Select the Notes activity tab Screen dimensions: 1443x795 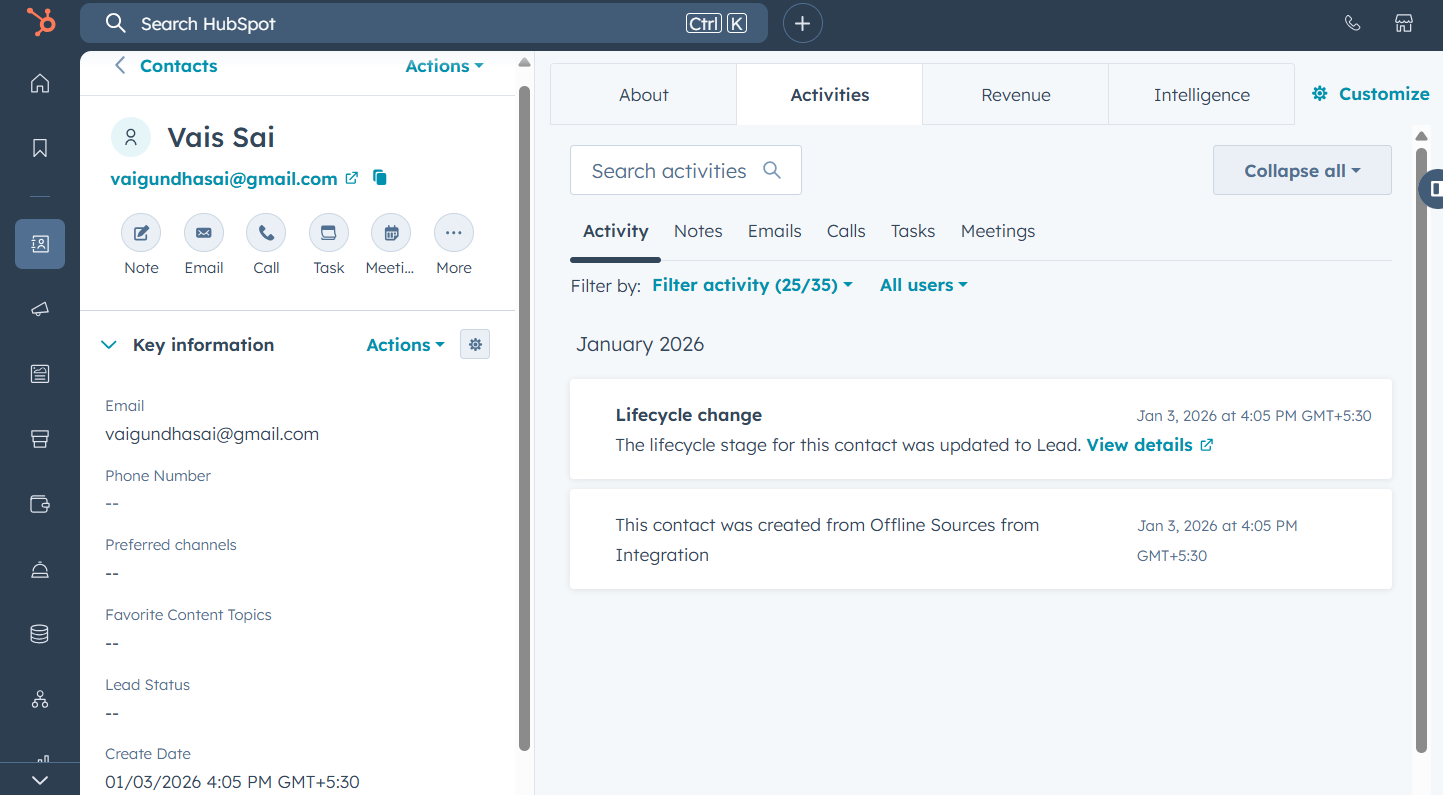(x=698, y=231)
